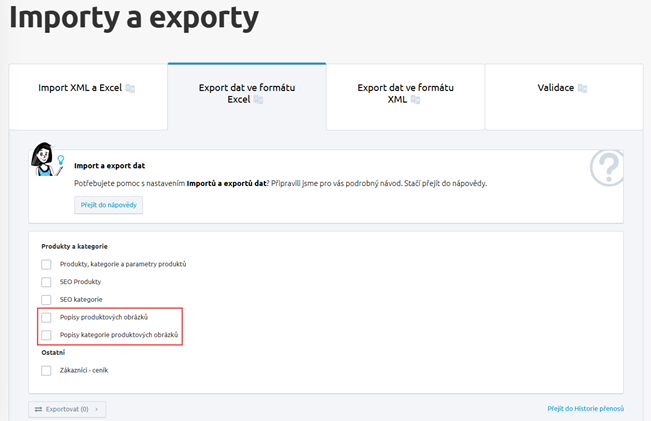Click the icon beside the Validace tab label
Viewport: 651px width, 421px height.
click(x=582, y=88)
